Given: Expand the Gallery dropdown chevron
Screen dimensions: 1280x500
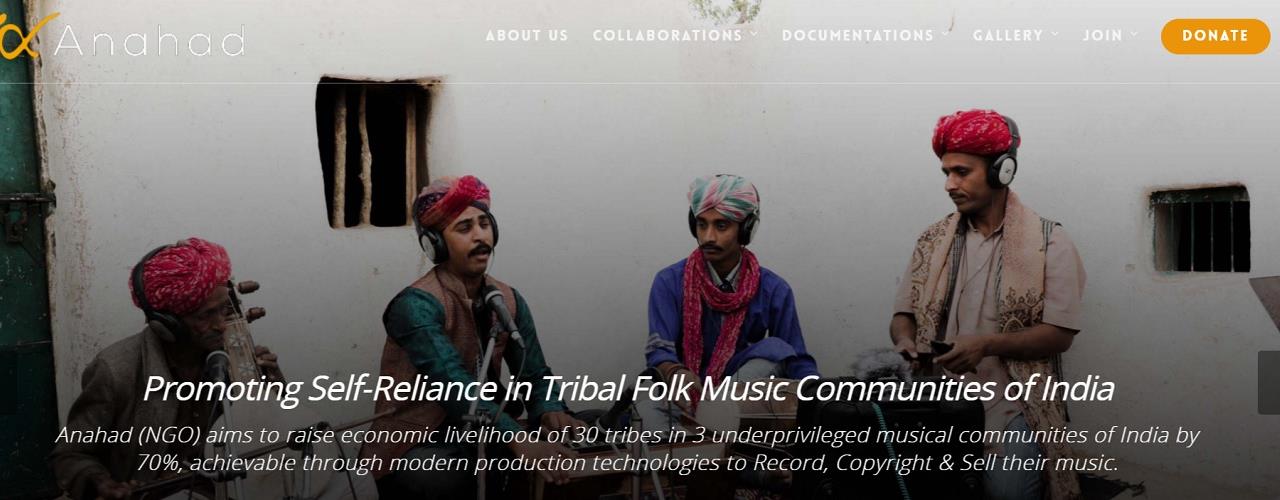Looking at the screenshot, I should pyautogui.click(x=1055, y=35).
